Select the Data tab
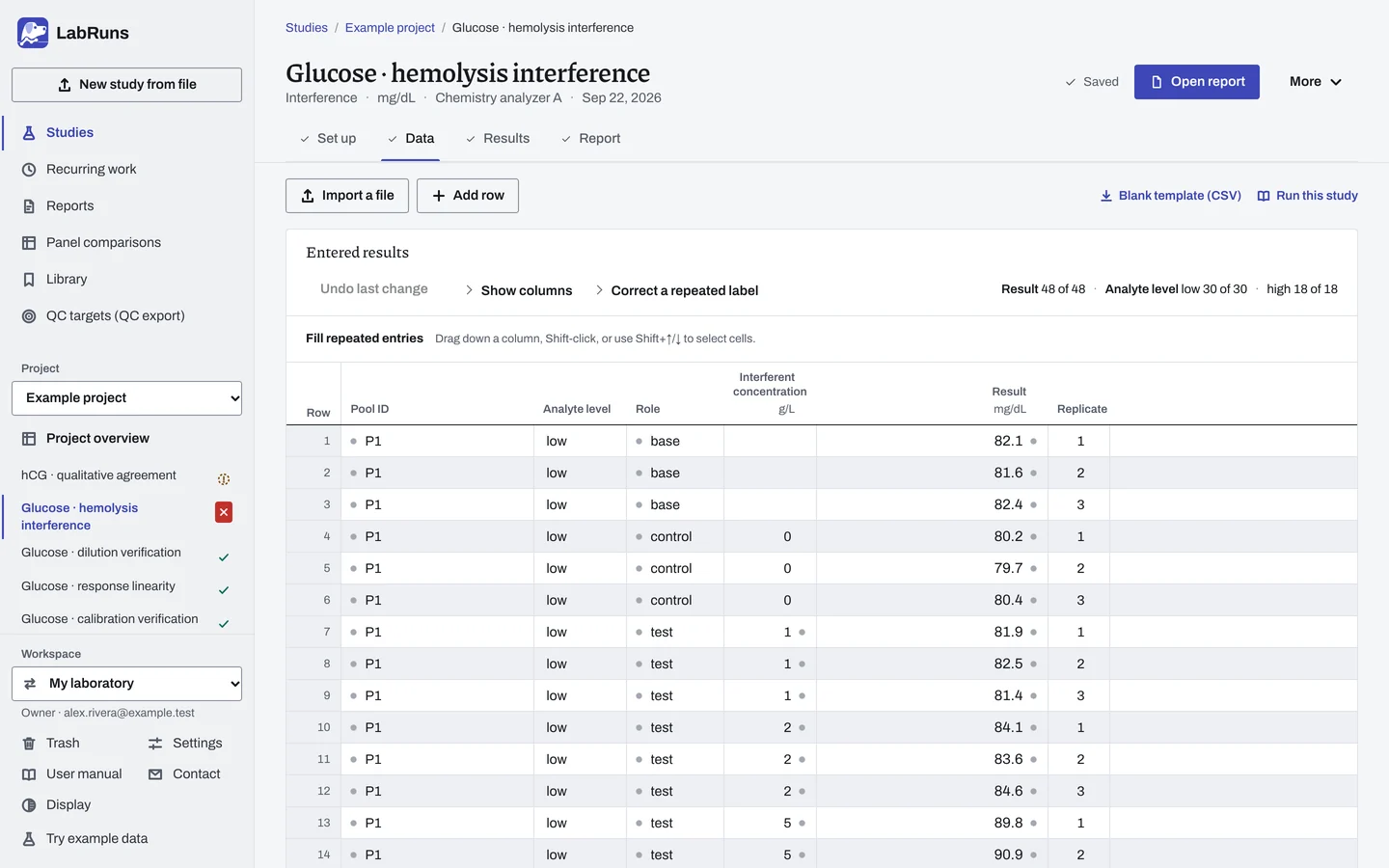1389x868 pixels. pyautogui.click(x=411, y=139)
